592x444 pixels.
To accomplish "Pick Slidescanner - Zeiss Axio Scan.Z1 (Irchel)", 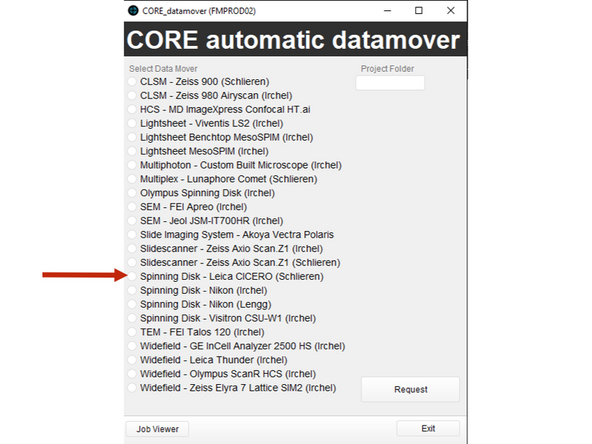I will pos(132,249).
